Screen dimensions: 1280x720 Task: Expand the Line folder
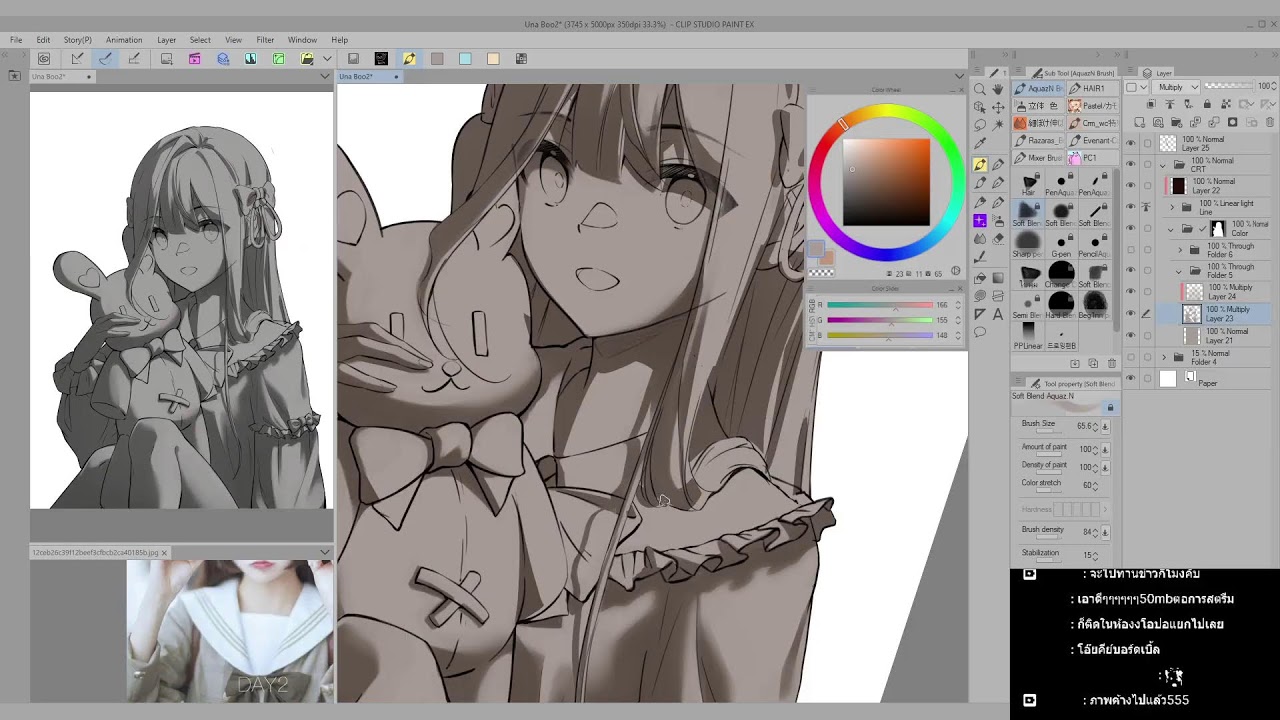pos(1172,207)
